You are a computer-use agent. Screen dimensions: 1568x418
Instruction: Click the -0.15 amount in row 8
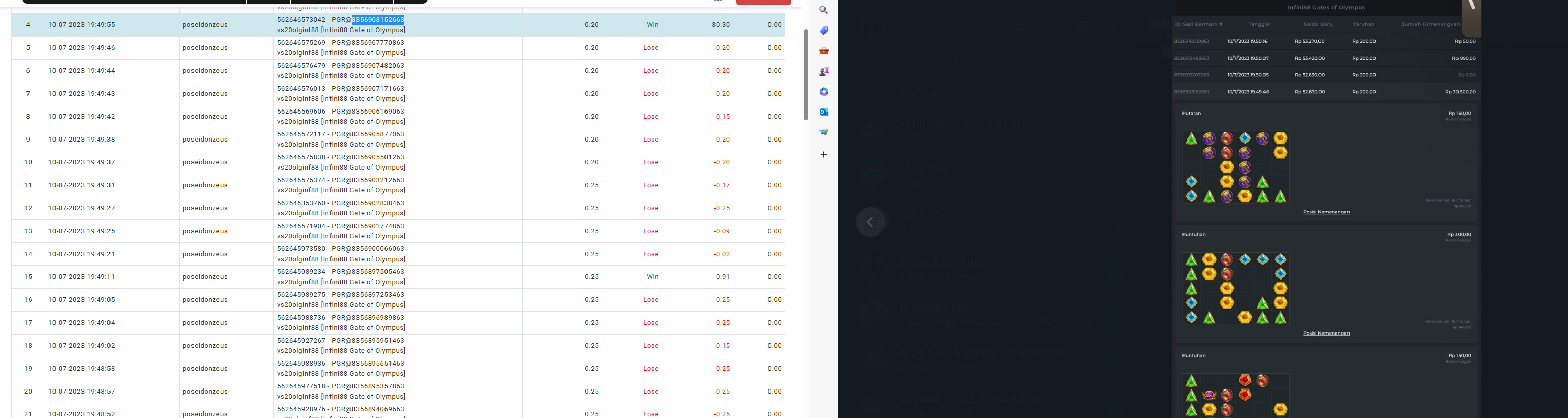click(x=722, y=116)
